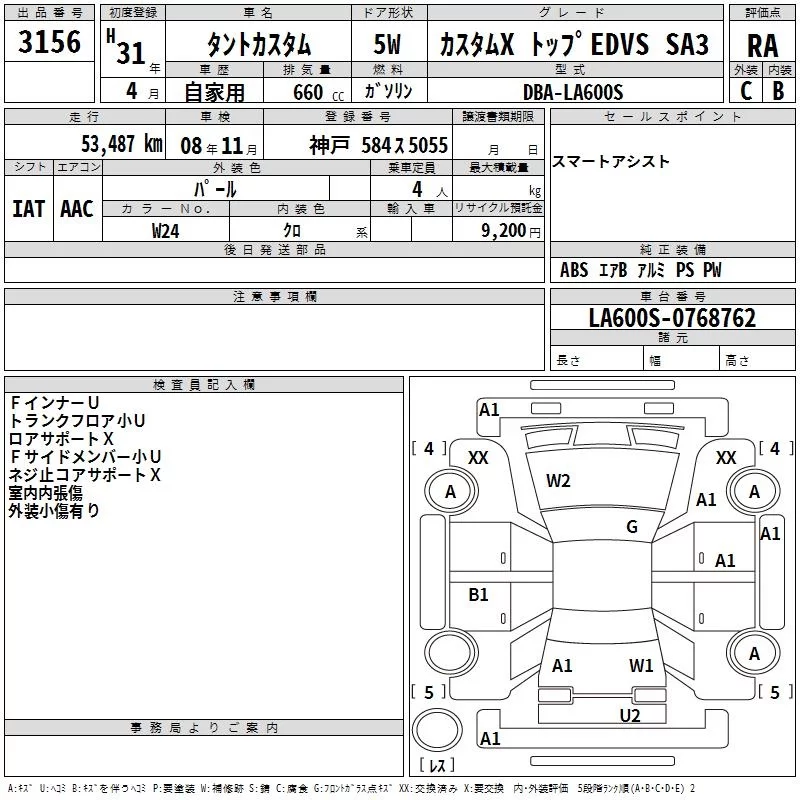Select the G mark on the windshield
This screenshot has width=800, height=800.
coord(632,527)
